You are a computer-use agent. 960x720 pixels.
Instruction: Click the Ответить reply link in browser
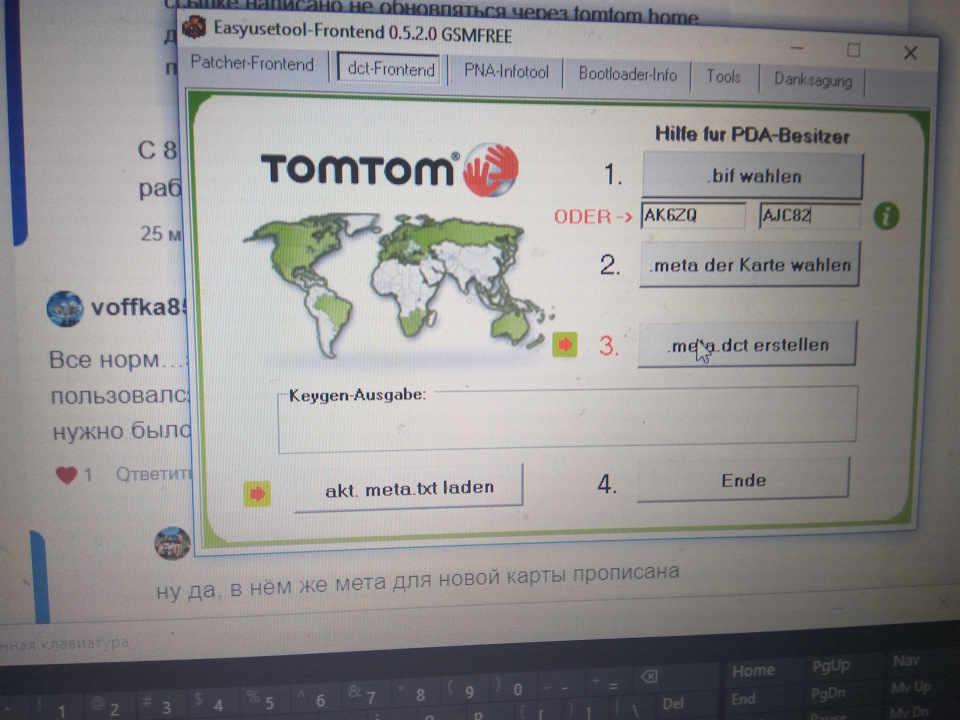click(154, 474)
